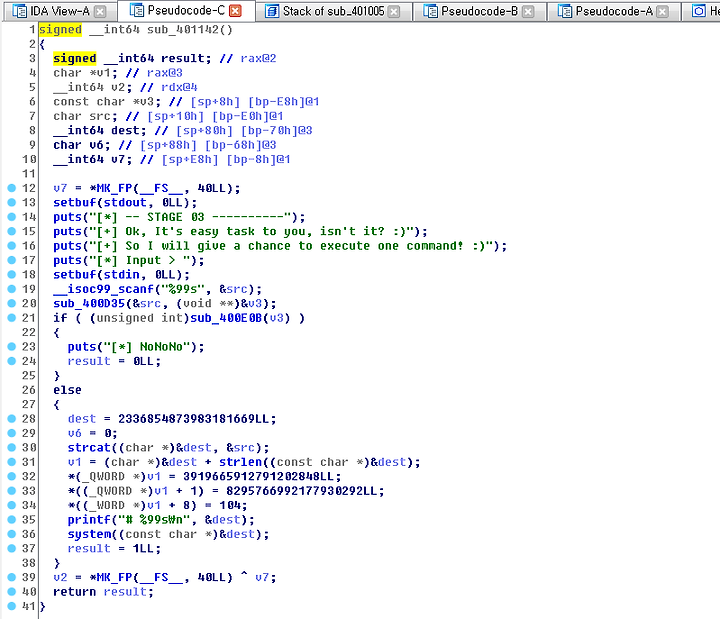Click "result = 1LL" on line 37
The height and width of the screenshot is (619, 720).
[114, 549]
